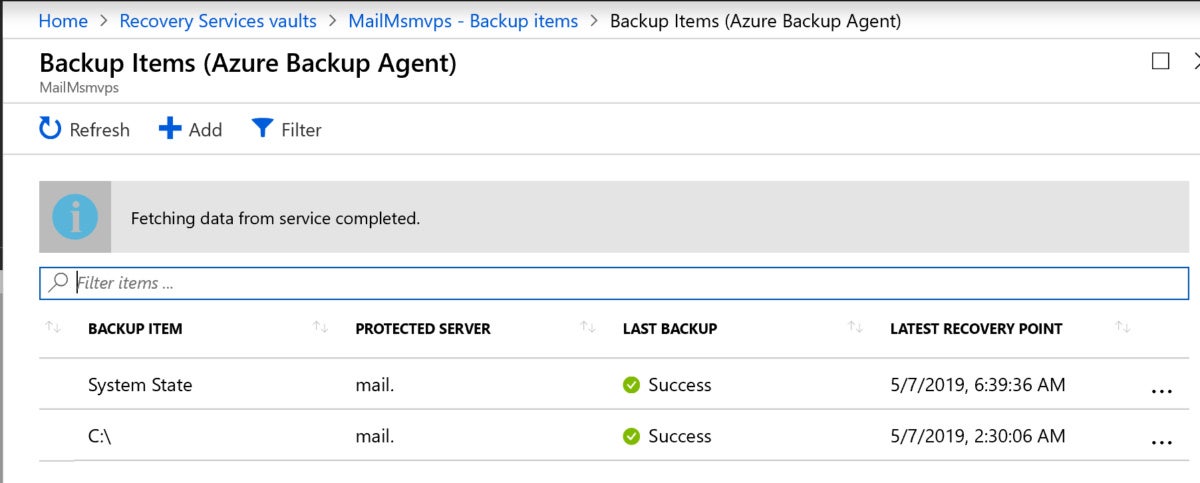Screen dimensions: 1200x483
Task: Open the Filter funnel icon
Action: point(262,128)
